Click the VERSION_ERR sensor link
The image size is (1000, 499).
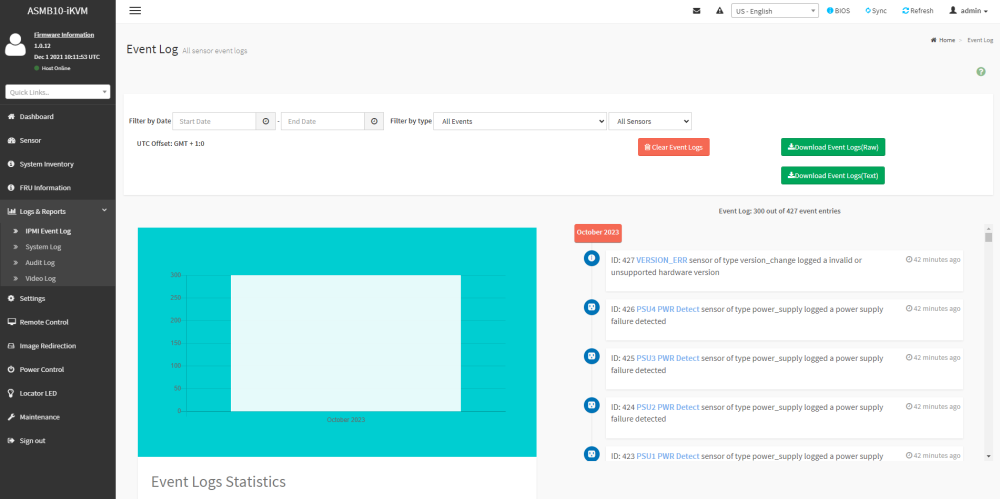click(x=662, y=260)
